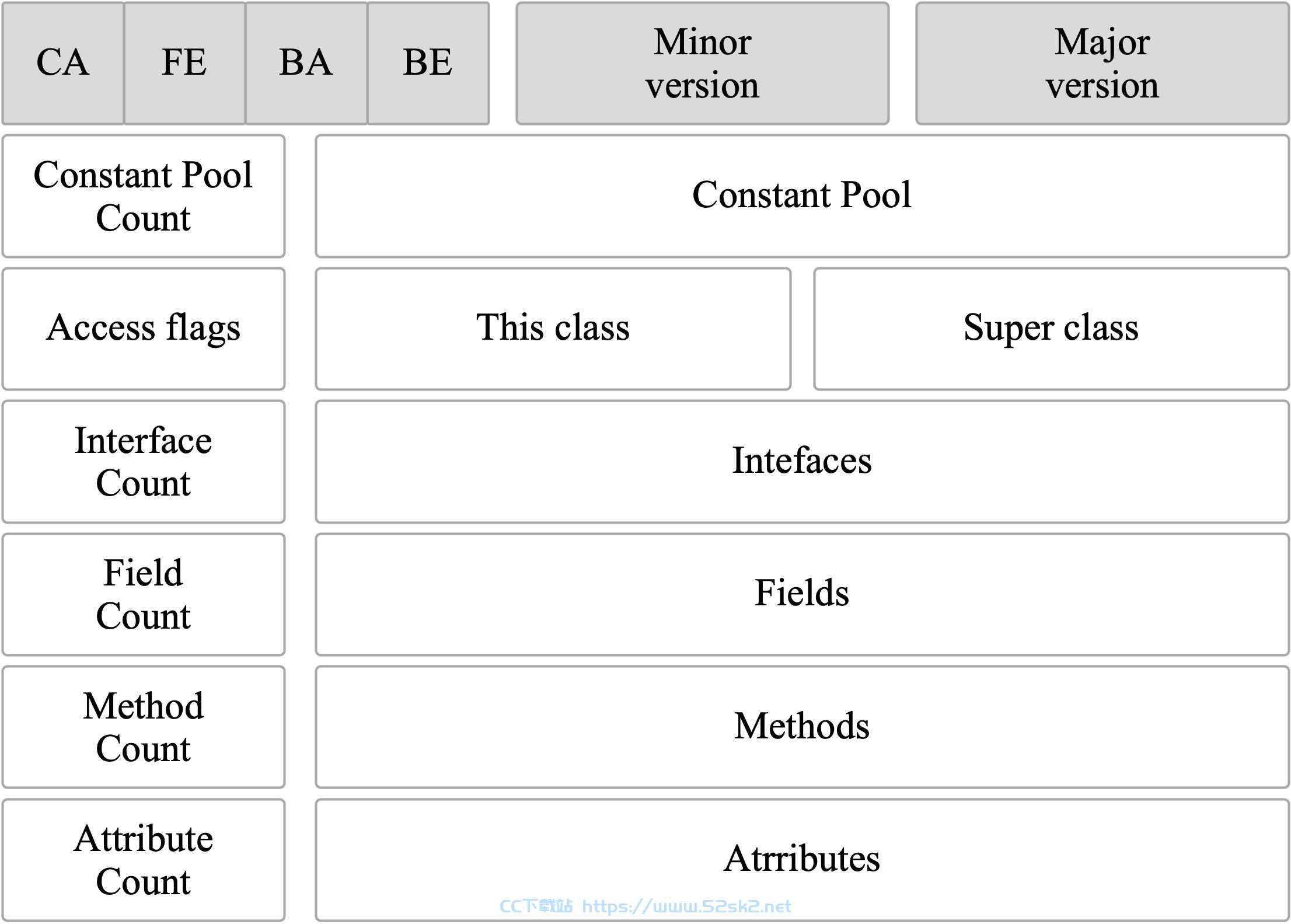Click the Atrributes box

802,860
